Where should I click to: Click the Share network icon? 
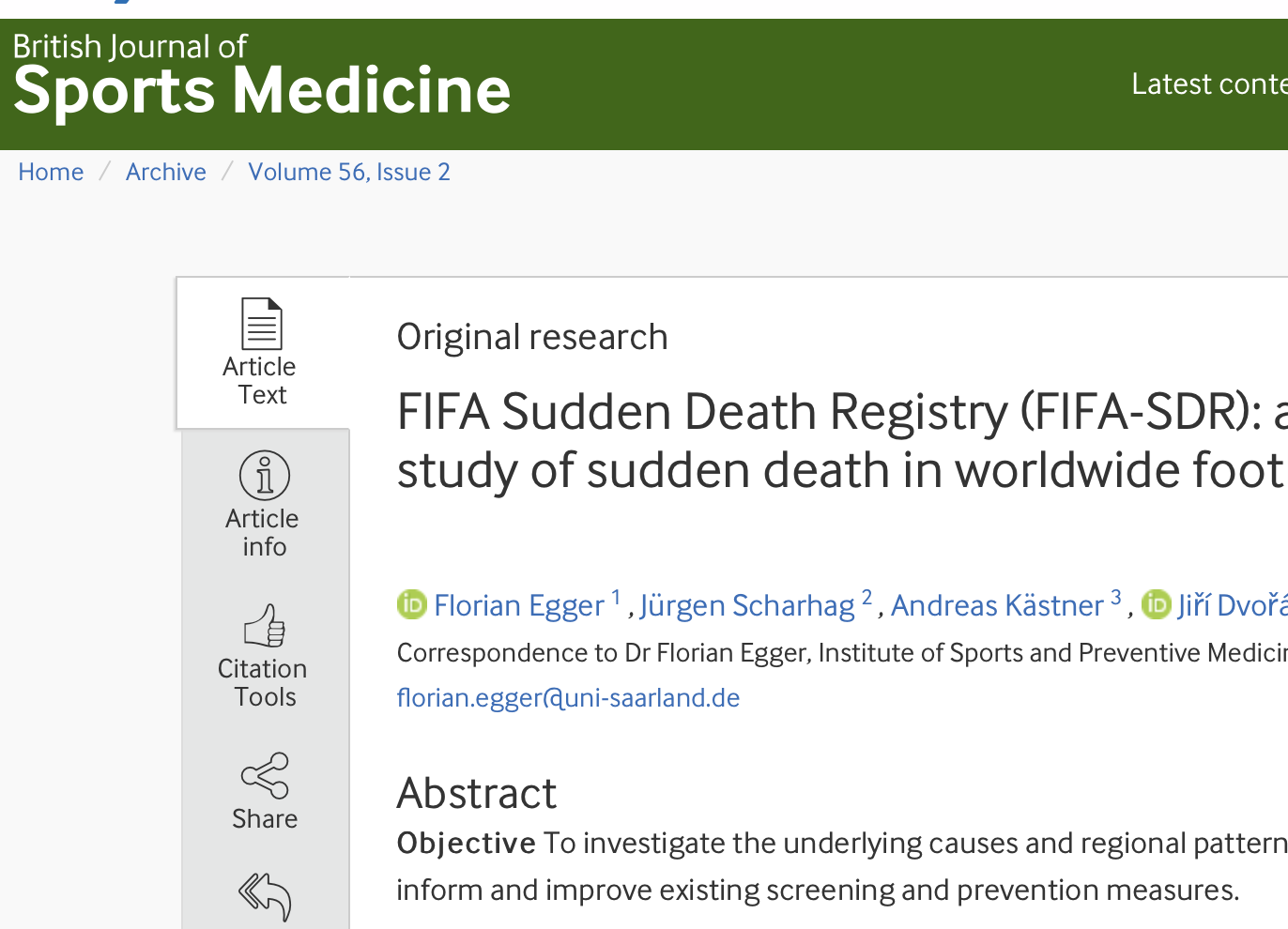point(265,775)
